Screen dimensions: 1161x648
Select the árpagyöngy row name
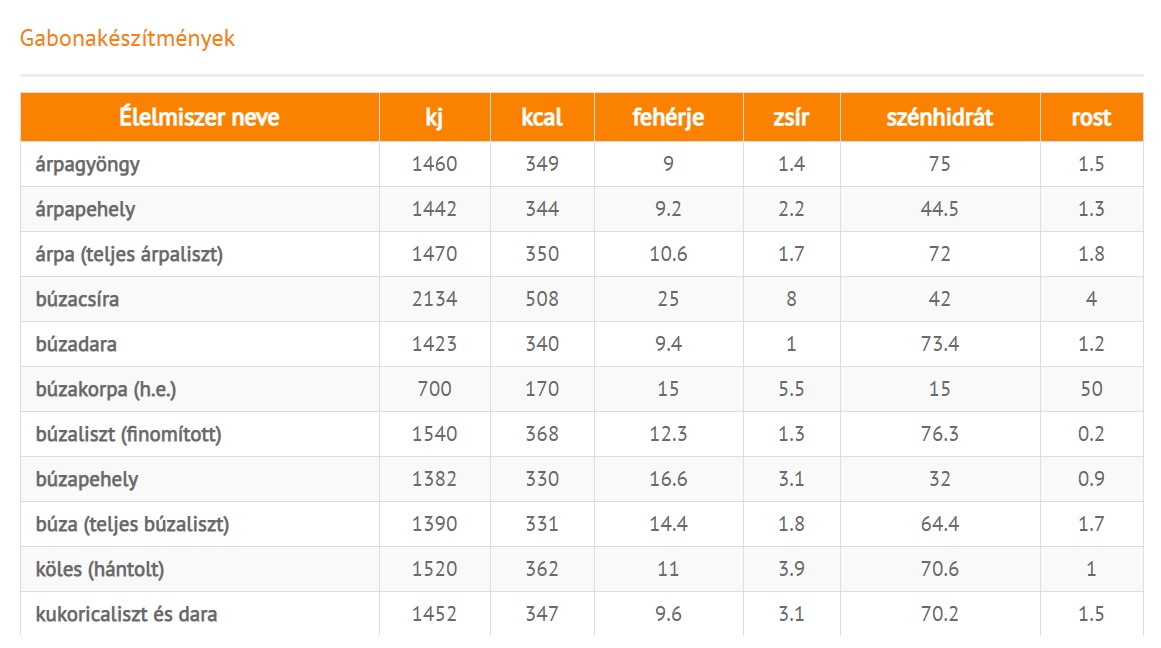coord(88,165)
